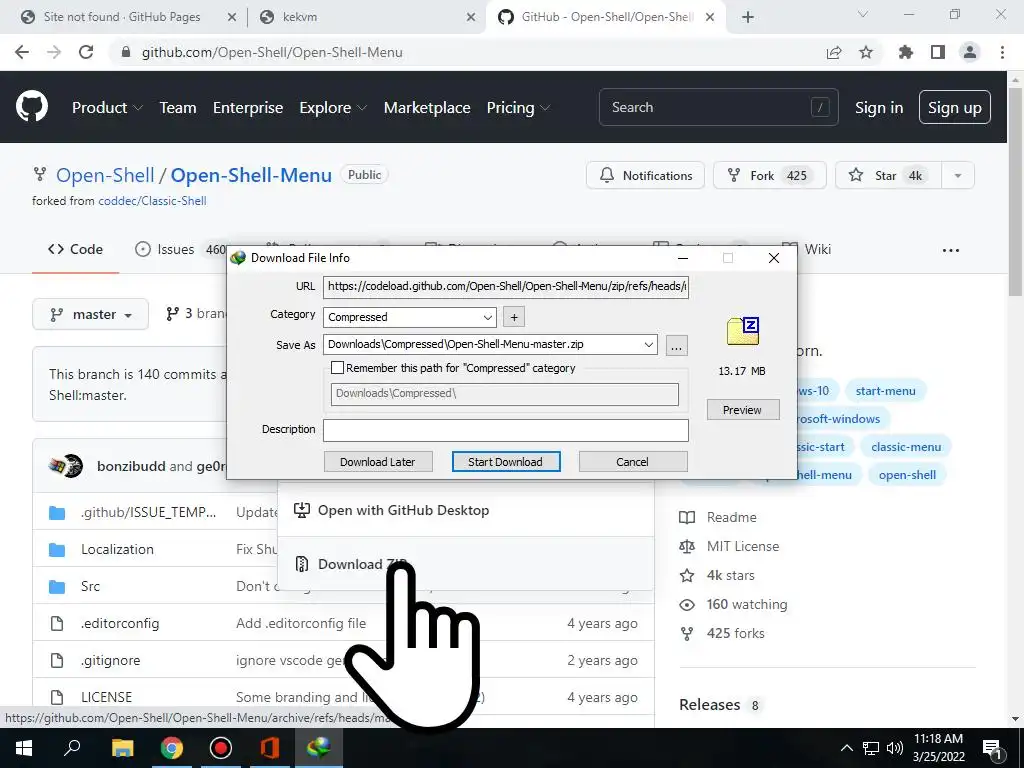Open Chrome extensions puzzle icon
Image resolution: width=1024 pixels, height=768 pixels.
(x=905, y=52)
